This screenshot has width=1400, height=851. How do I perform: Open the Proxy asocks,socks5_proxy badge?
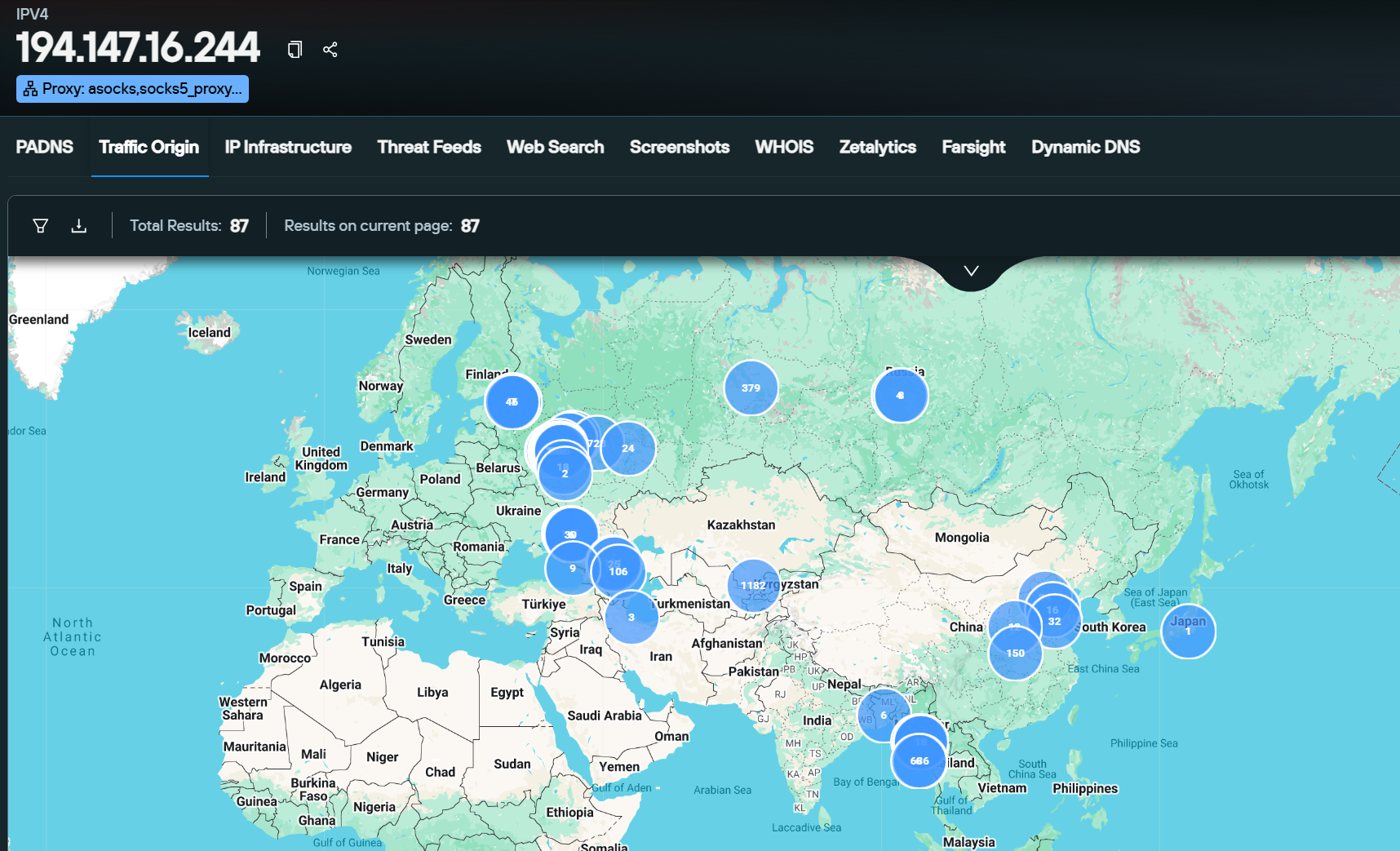point(132,87)
